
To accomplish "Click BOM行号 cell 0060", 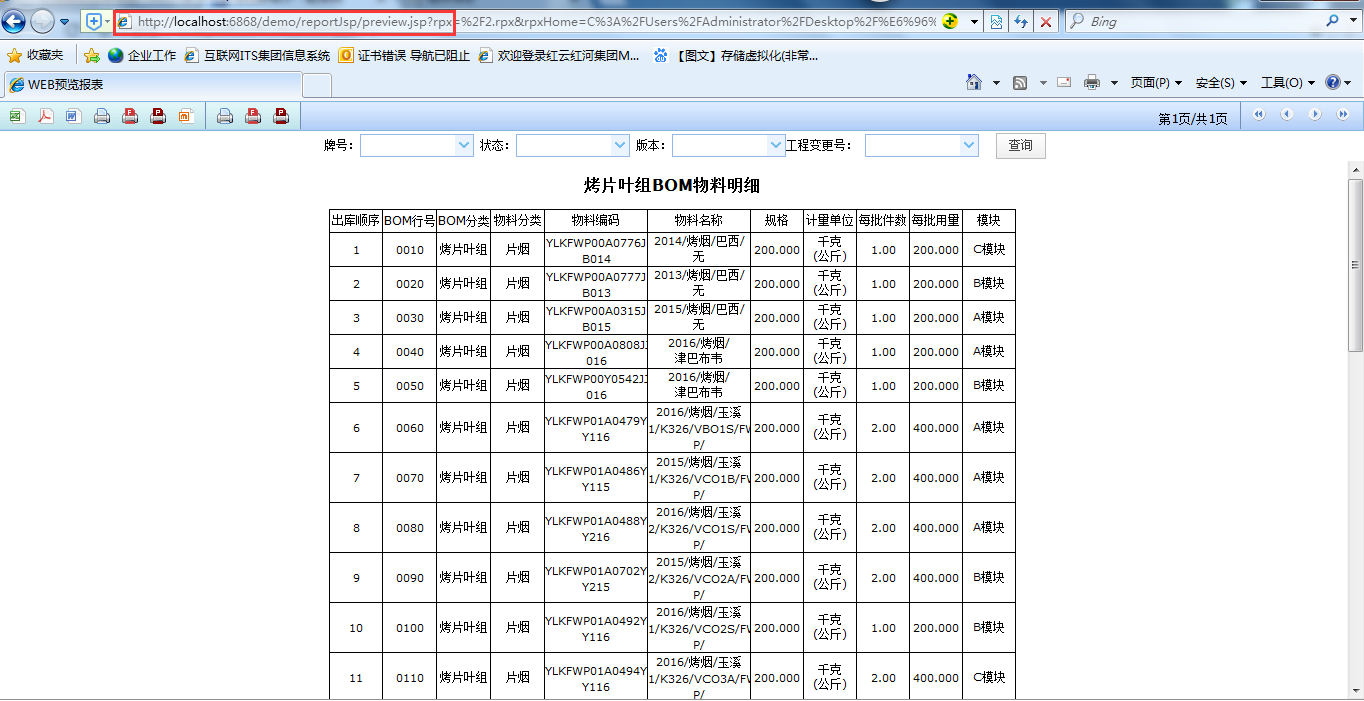I will 410,428.
